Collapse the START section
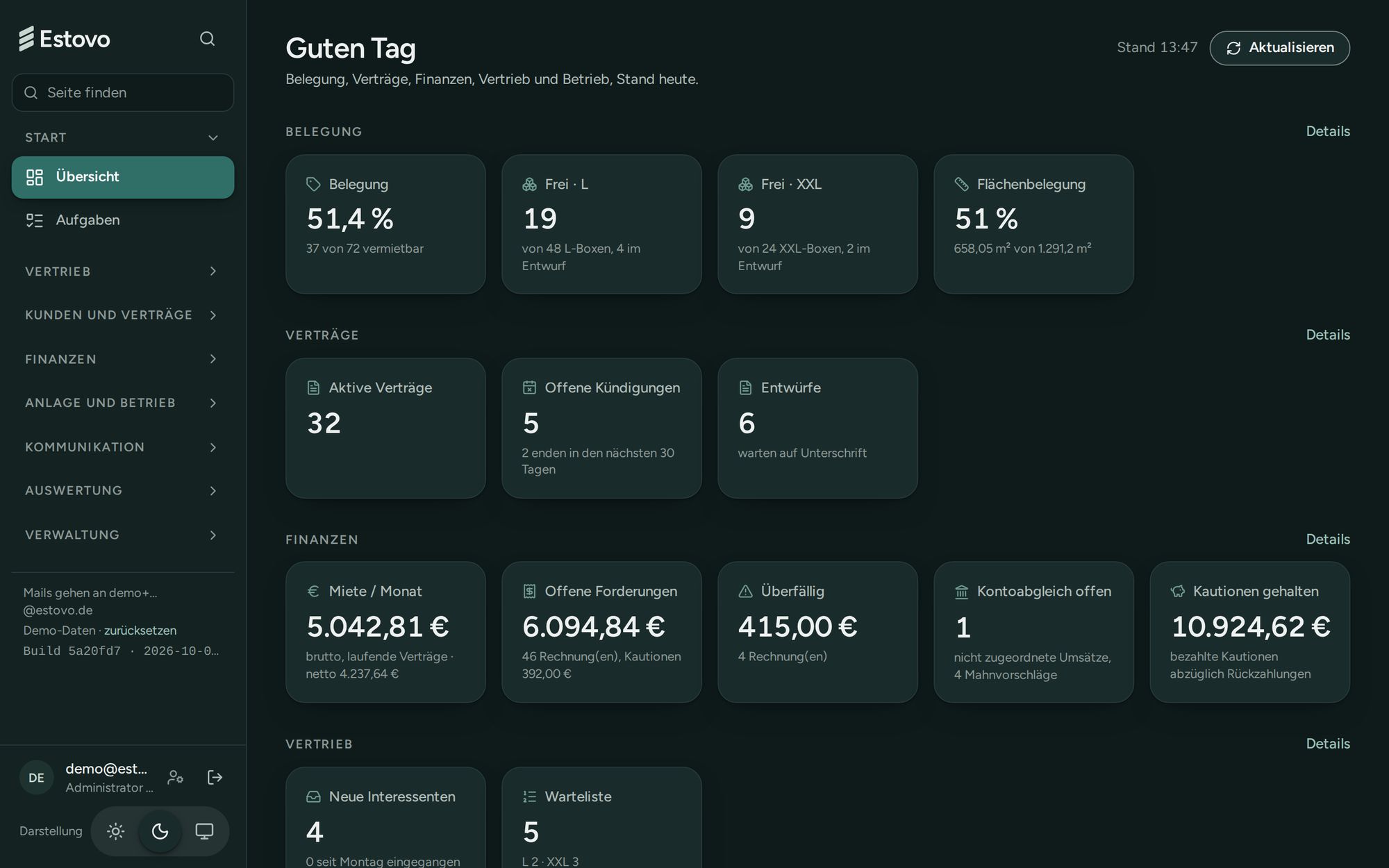 tap(123, 137)
